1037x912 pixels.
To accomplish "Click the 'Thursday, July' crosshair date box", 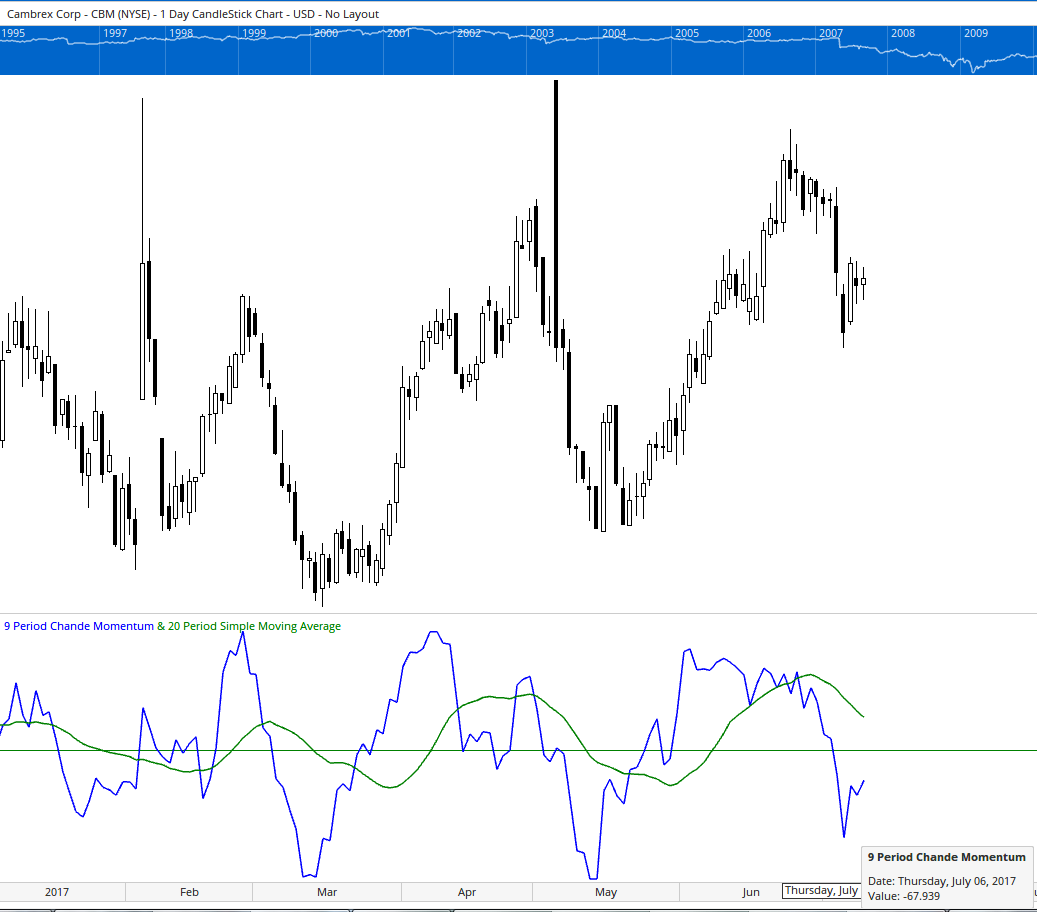I will [821, 891].
